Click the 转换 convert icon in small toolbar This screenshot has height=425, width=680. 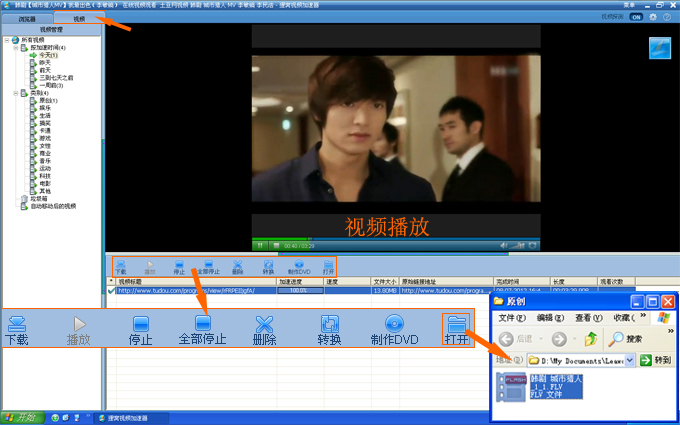268,265
